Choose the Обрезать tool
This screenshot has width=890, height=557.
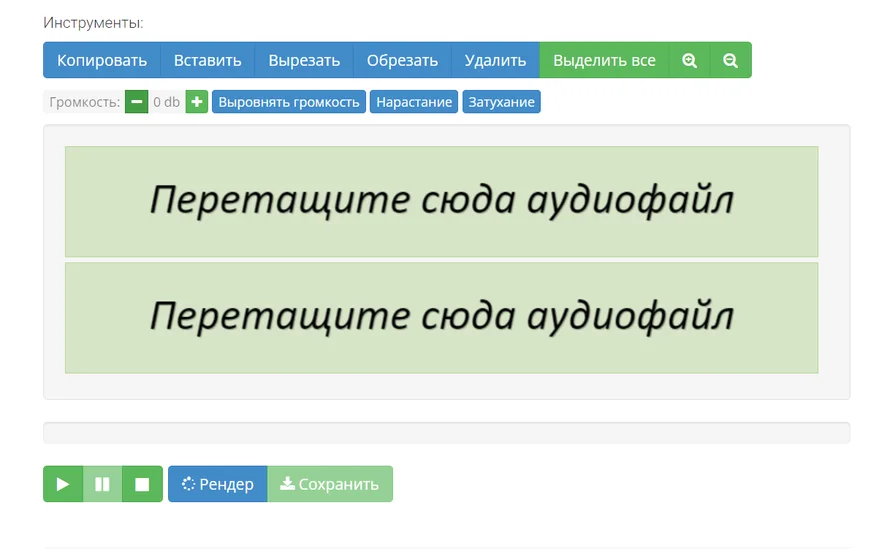pos(402,60)
